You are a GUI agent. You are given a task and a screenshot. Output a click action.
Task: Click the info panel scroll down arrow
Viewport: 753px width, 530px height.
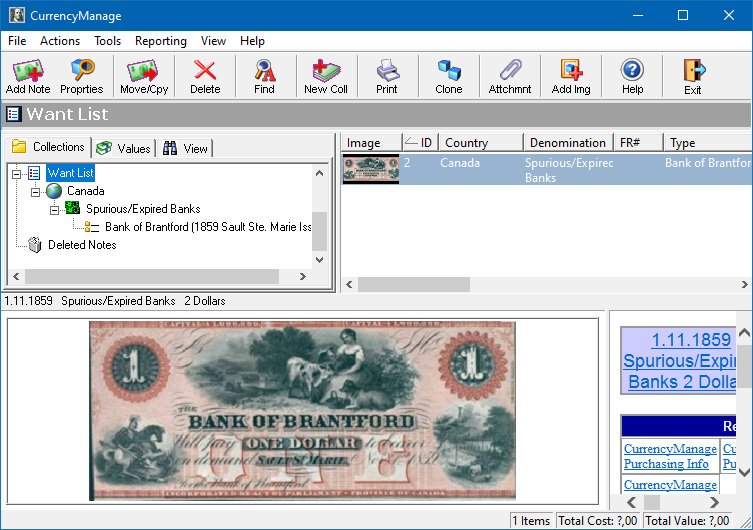click(x=744, y=472)
